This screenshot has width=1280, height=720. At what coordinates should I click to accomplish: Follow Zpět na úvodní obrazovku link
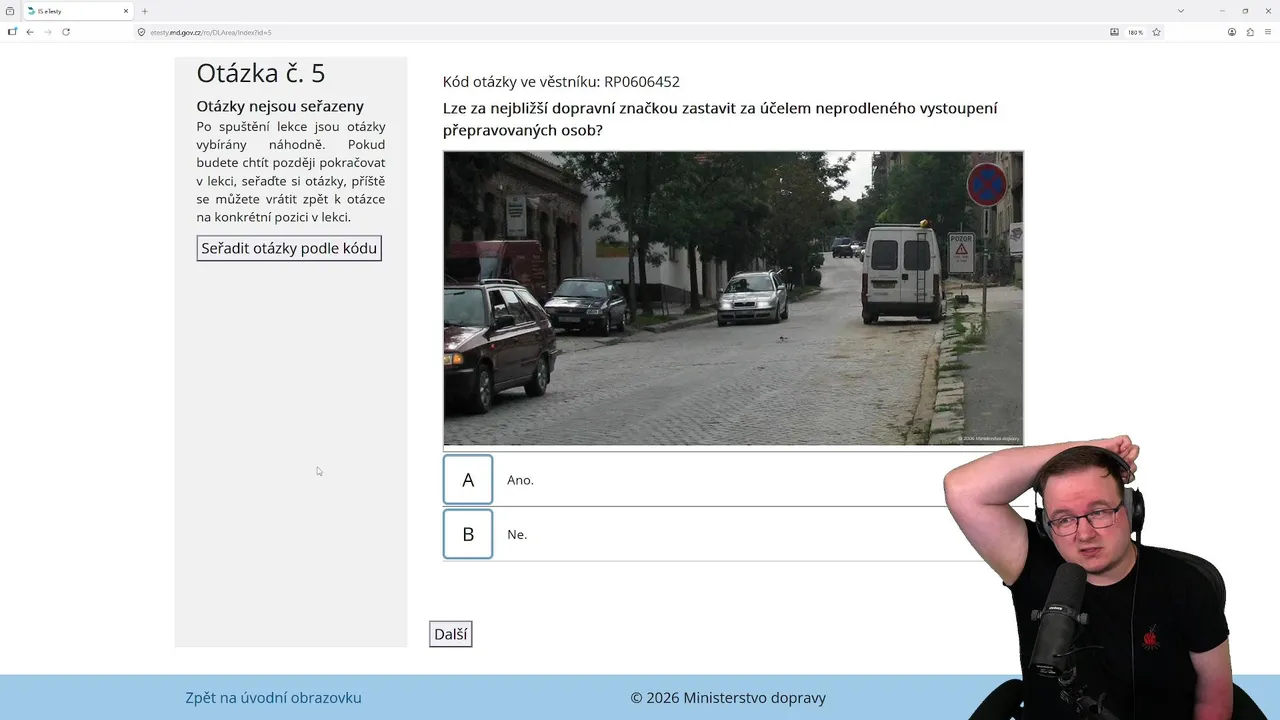[x=273, y=698]
